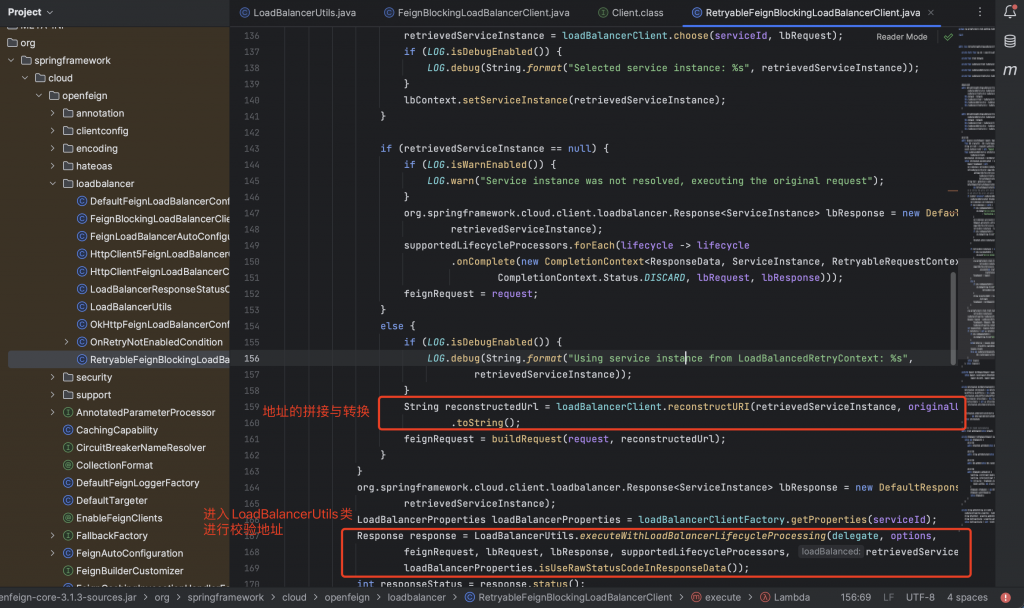Open HttpClientFeignLoadBalancerC class in tree
1024x608 pixels.
coord(153,272)
